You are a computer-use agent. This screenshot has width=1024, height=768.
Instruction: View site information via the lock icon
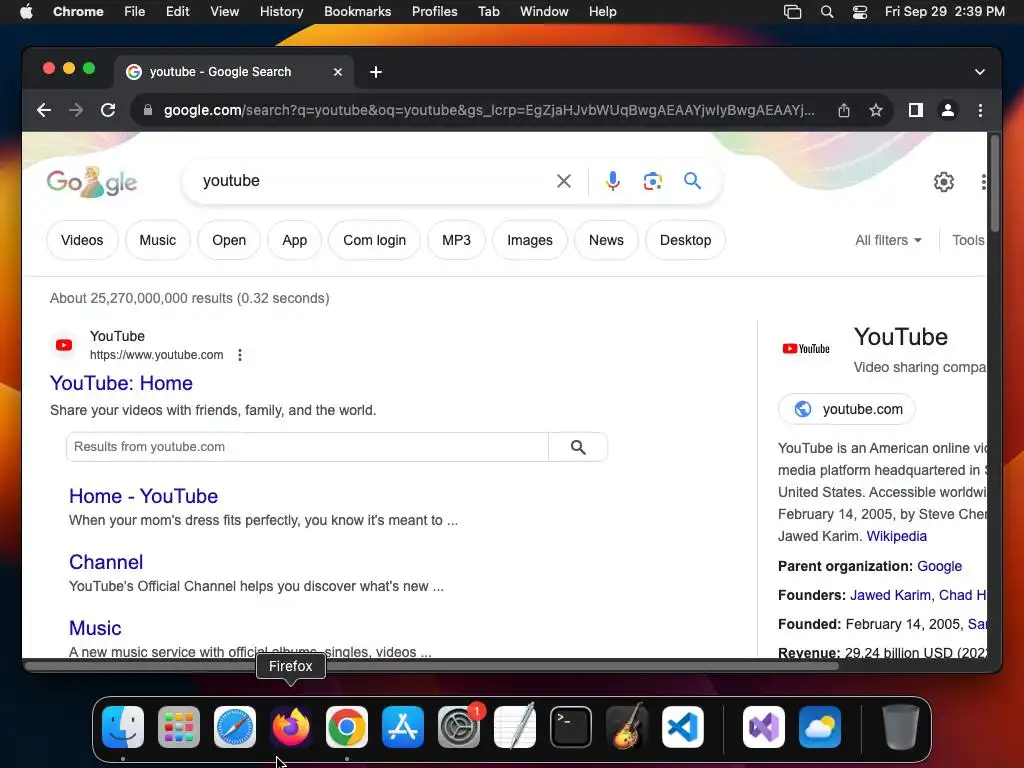[x=148, y=110]
